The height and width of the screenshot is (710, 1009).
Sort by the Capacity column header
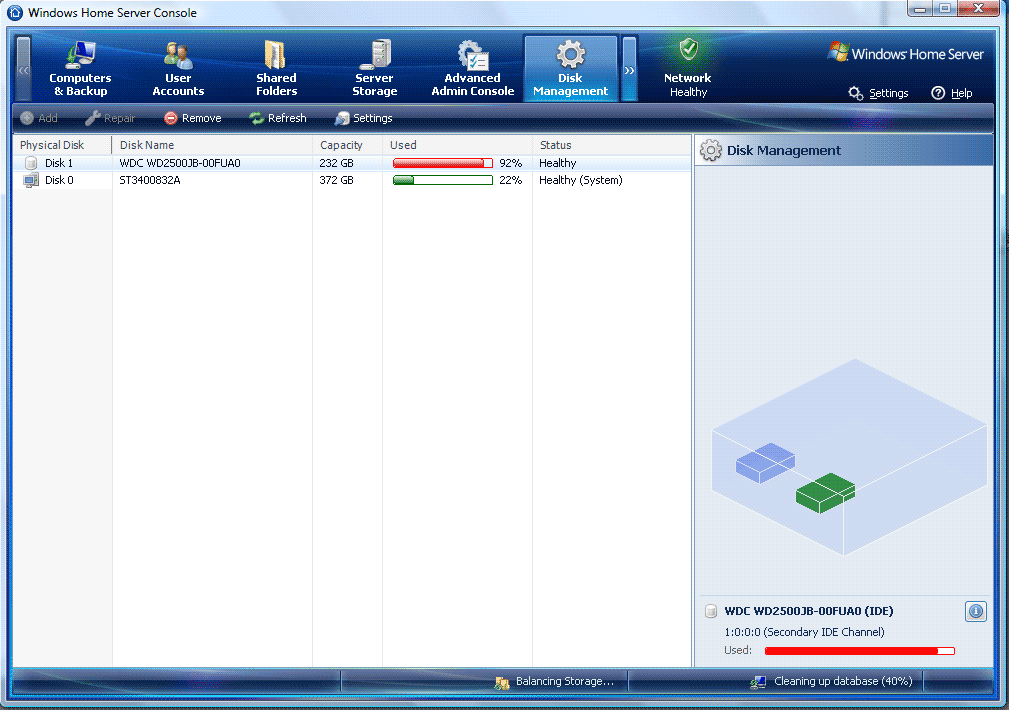pyautogui.click(x=347, y=145)
